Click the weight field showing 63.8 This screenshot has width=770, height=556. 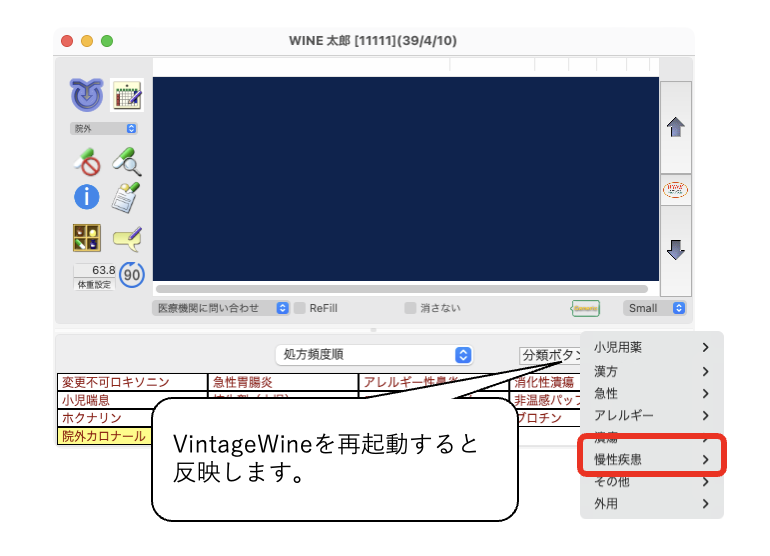tap(95, 270)
